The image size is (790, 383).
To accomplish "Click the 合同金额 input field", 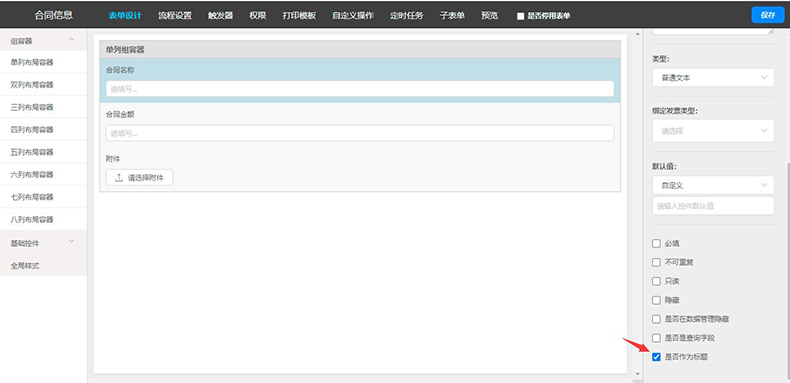I will [360, 133].
